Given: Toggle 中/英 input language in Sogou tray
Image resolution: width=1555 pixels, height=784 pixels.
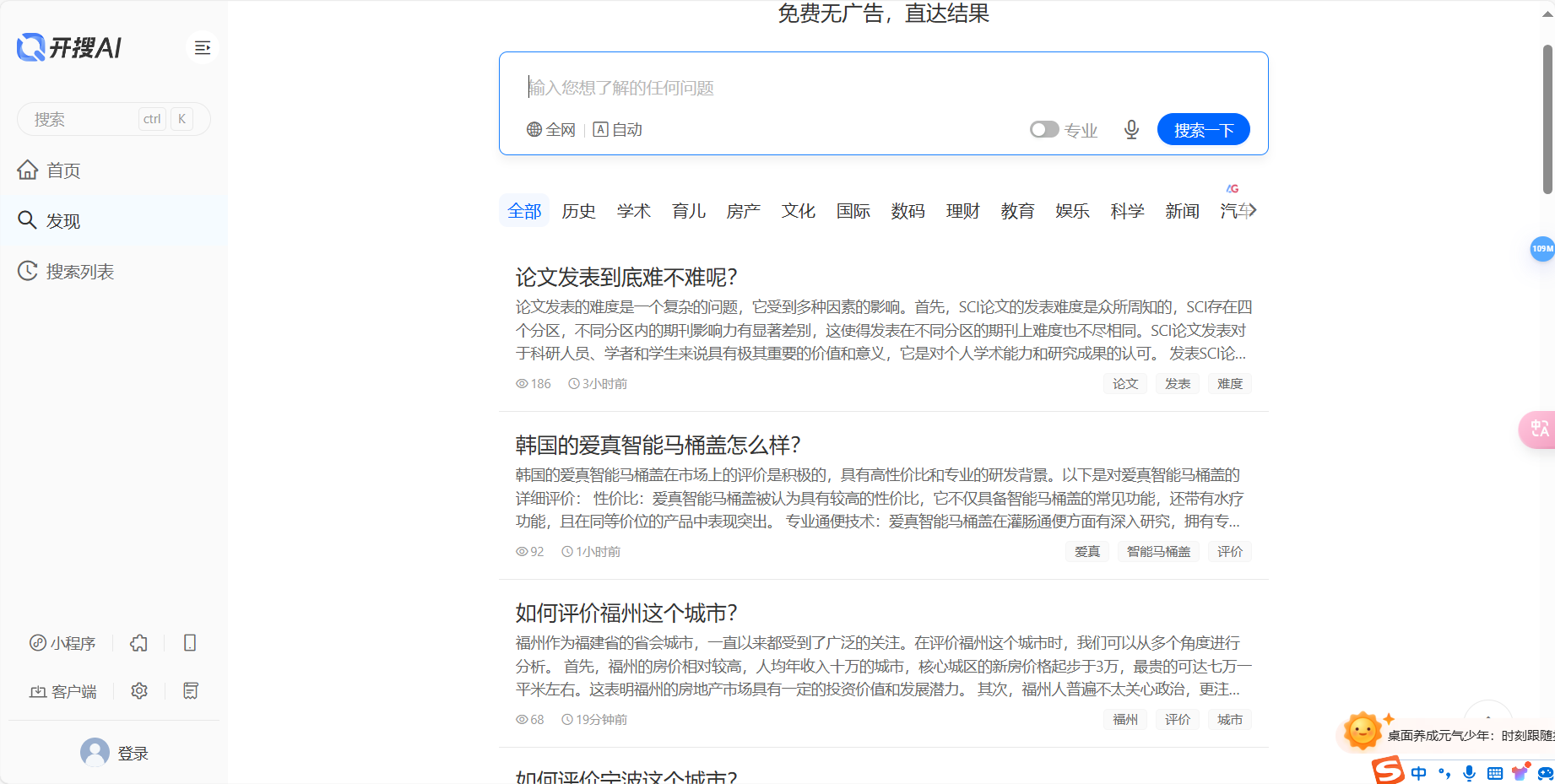Looking at the screenshot, I should point(1418,772).
